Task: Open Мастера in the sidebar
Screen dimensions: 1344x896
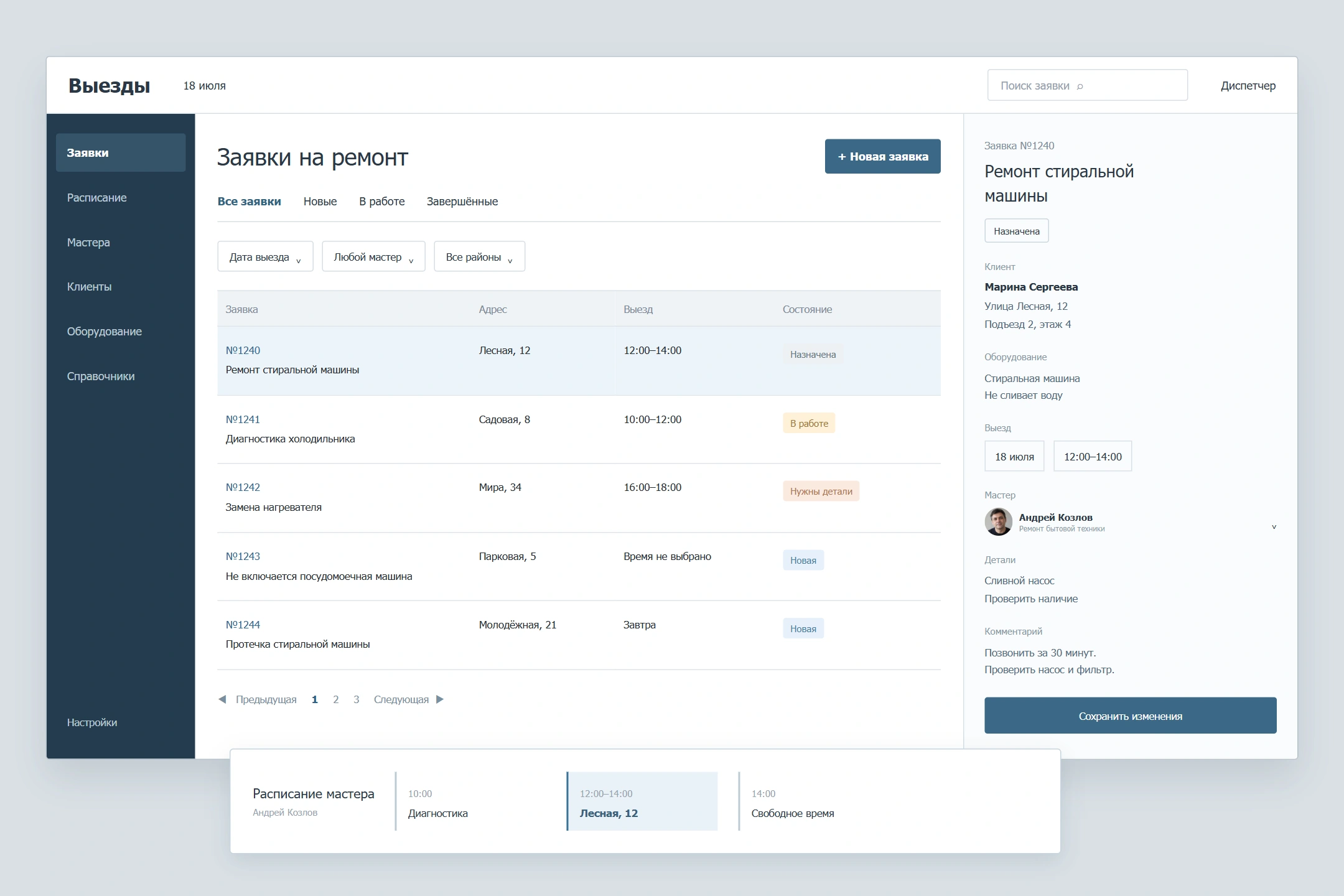Action: click(88, 242)
